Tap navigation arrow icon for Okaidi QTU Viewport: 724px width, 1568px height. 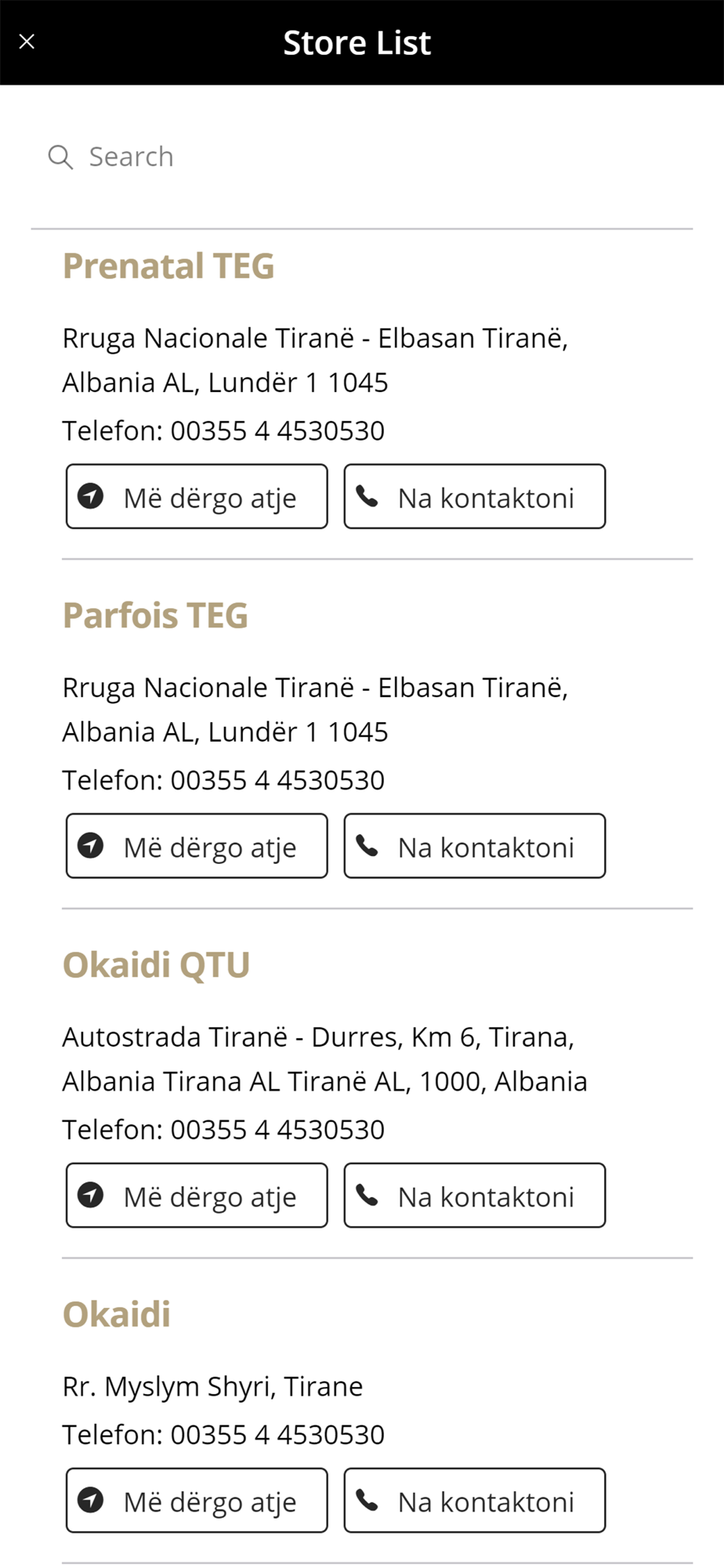91,1195
